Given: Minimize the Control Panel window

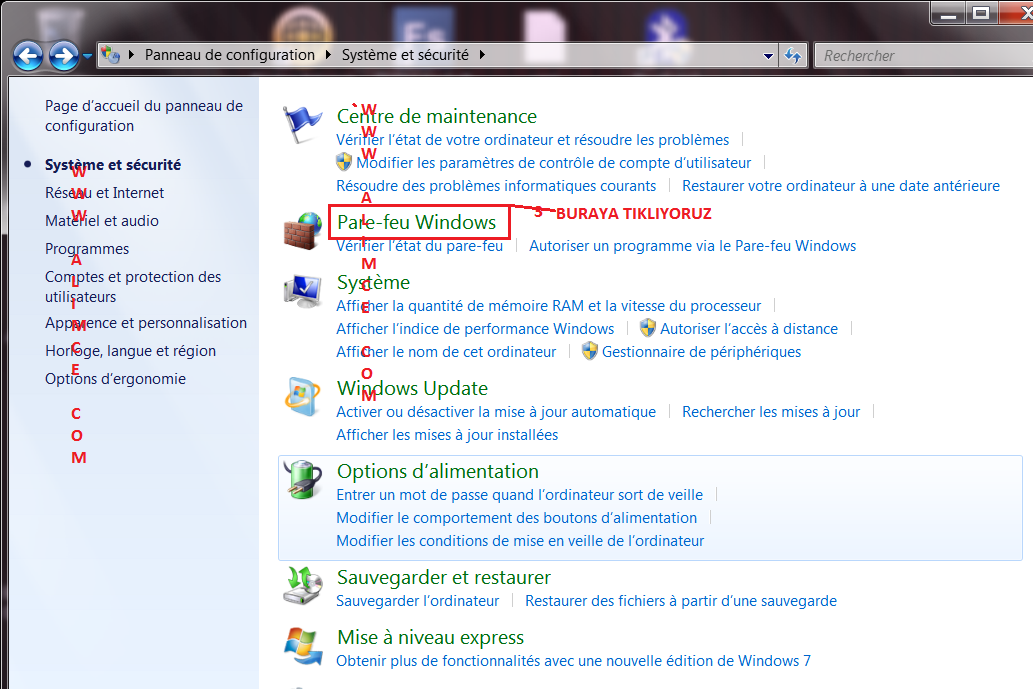Looking at the screenshot, I should (x=949, y=13).
